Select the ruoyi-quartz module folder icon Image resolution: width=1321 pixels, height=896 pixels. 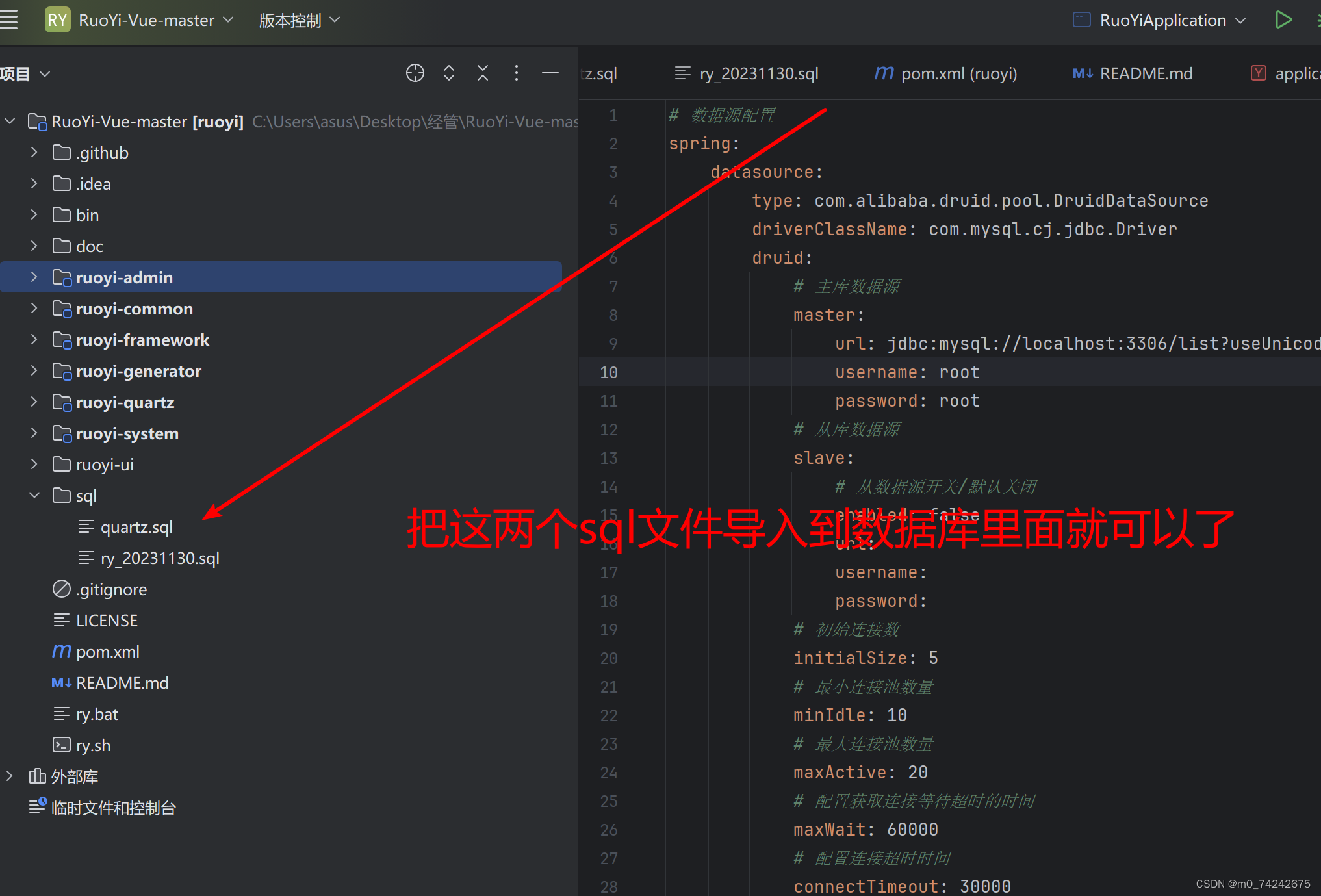(x=62, y=402)
